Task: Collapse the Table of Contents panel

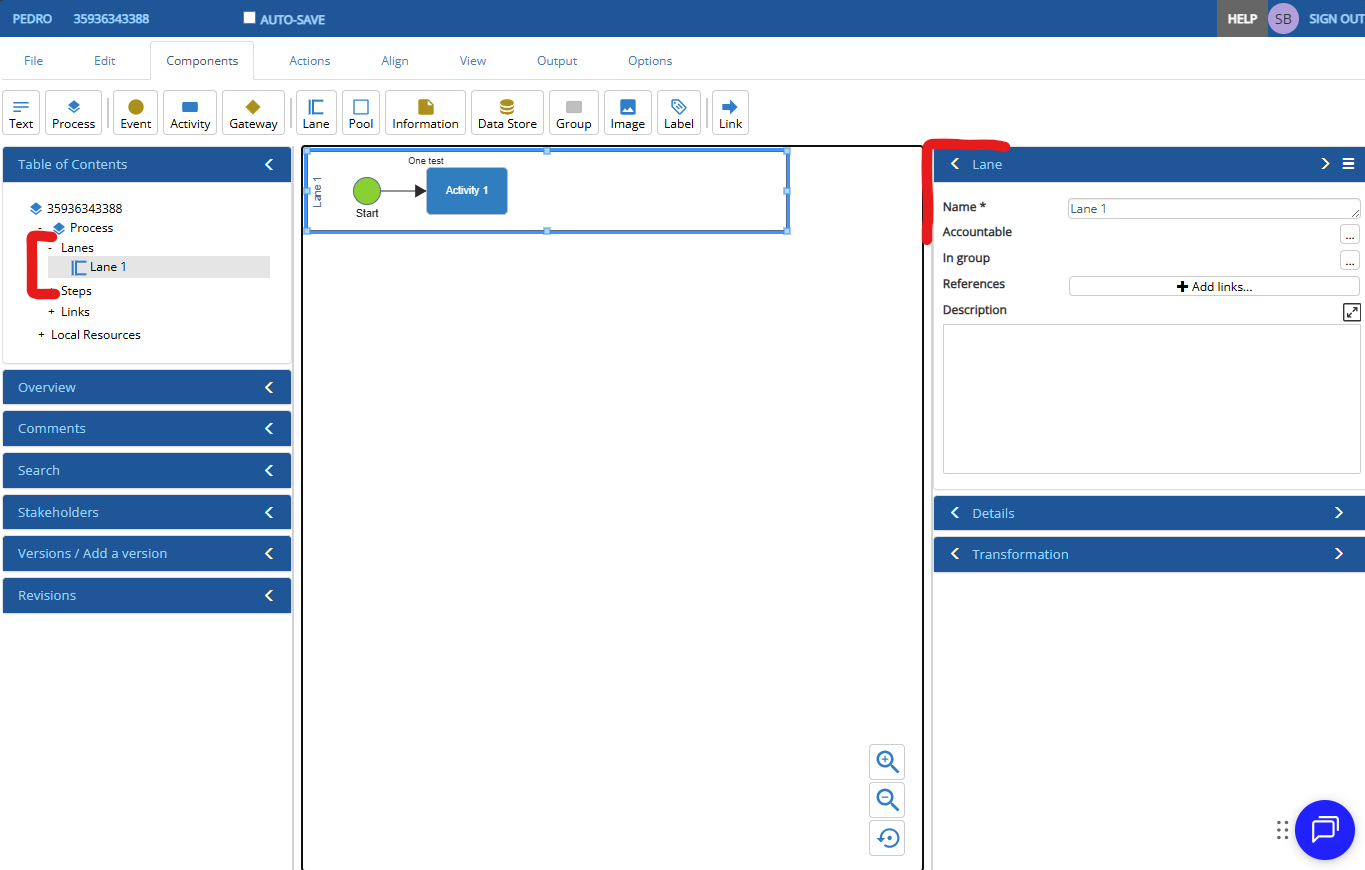Action: 268,164
